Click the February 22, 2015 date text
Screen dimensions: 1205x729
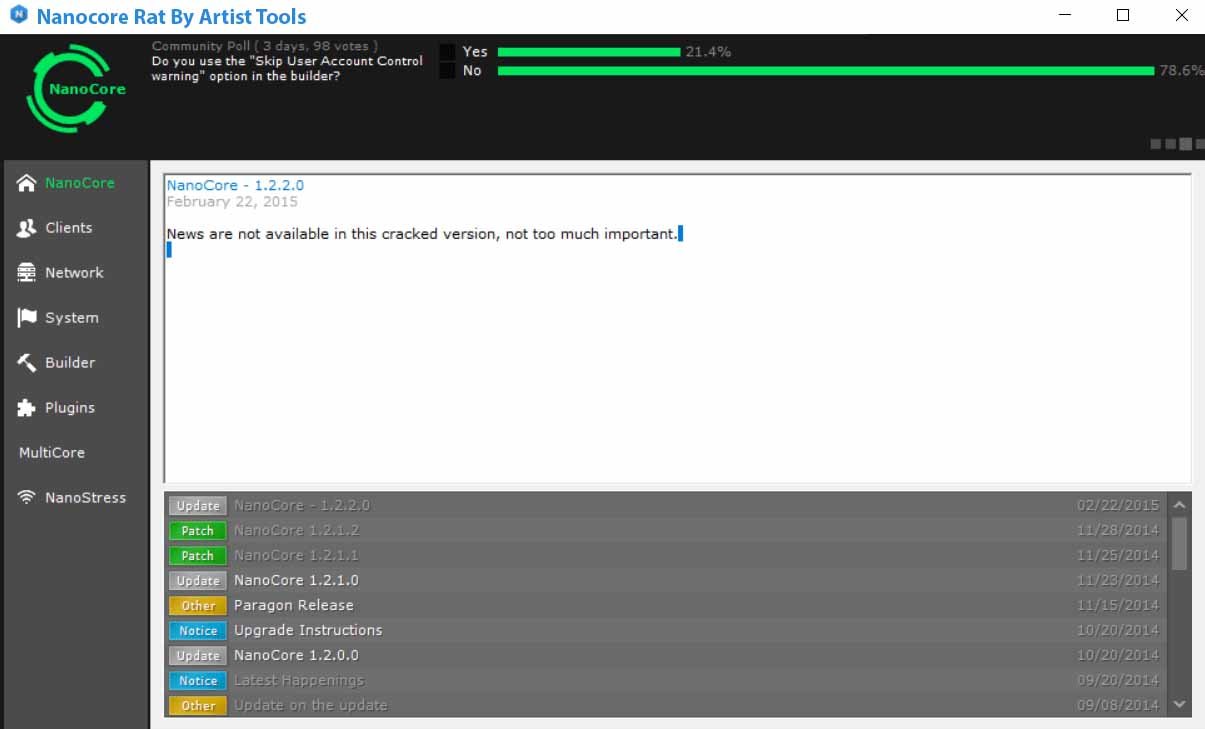232,202
